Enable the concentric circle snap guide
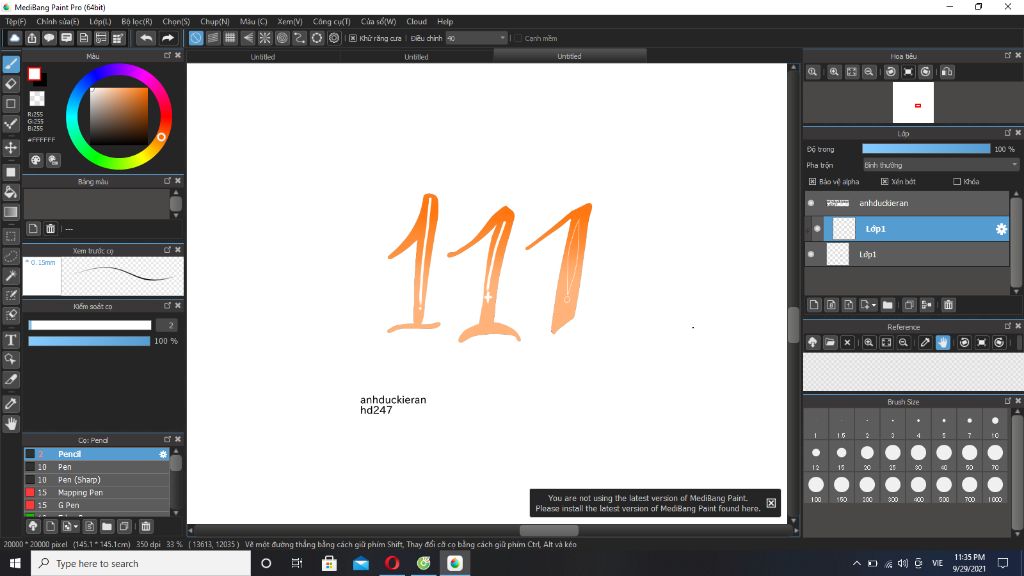This screenshot has width=1024, height=576. click(x=282, y=39)
